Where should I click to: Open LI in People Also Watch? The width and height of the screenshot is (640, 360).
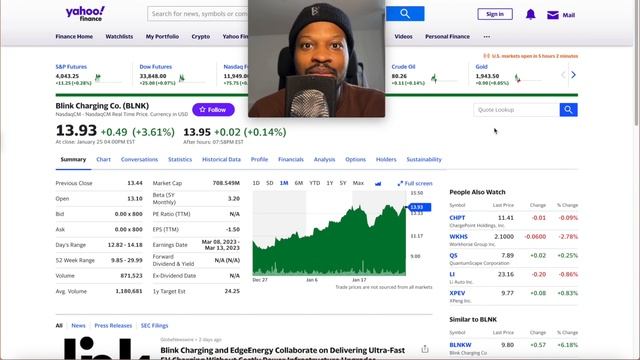(452, 274)
